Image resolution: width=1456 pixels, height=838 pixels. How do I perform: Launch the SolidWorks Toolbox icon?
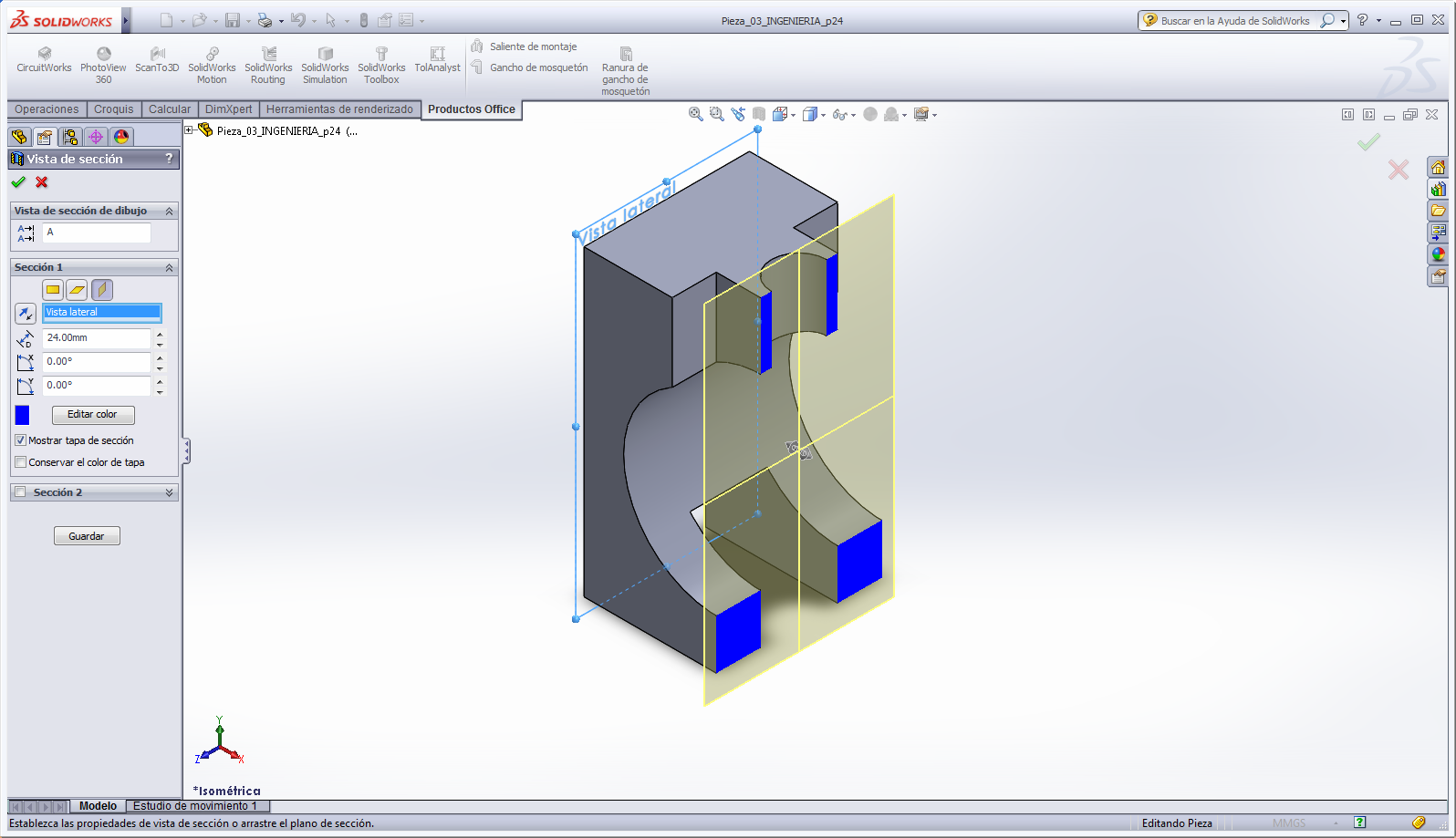coord(381,55)
